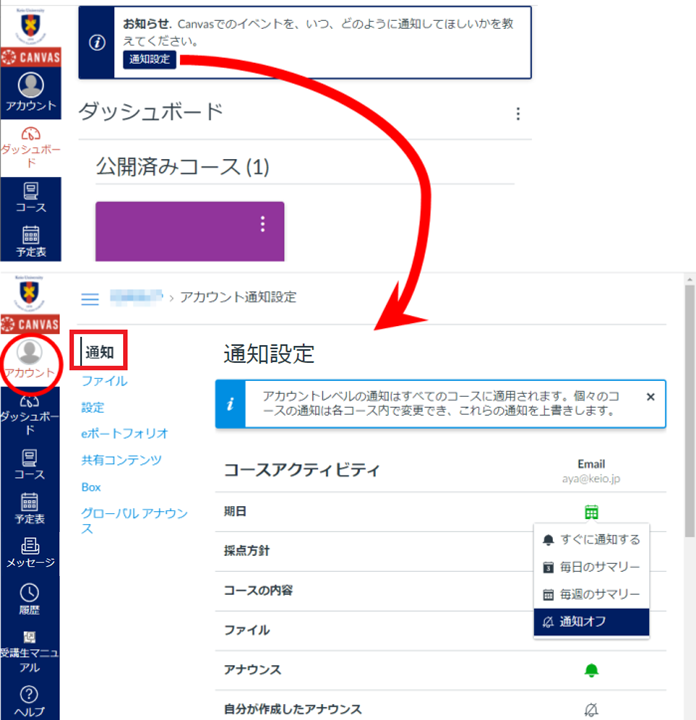Select 共有コンテンツ in the account menu

tap(121, 460)
